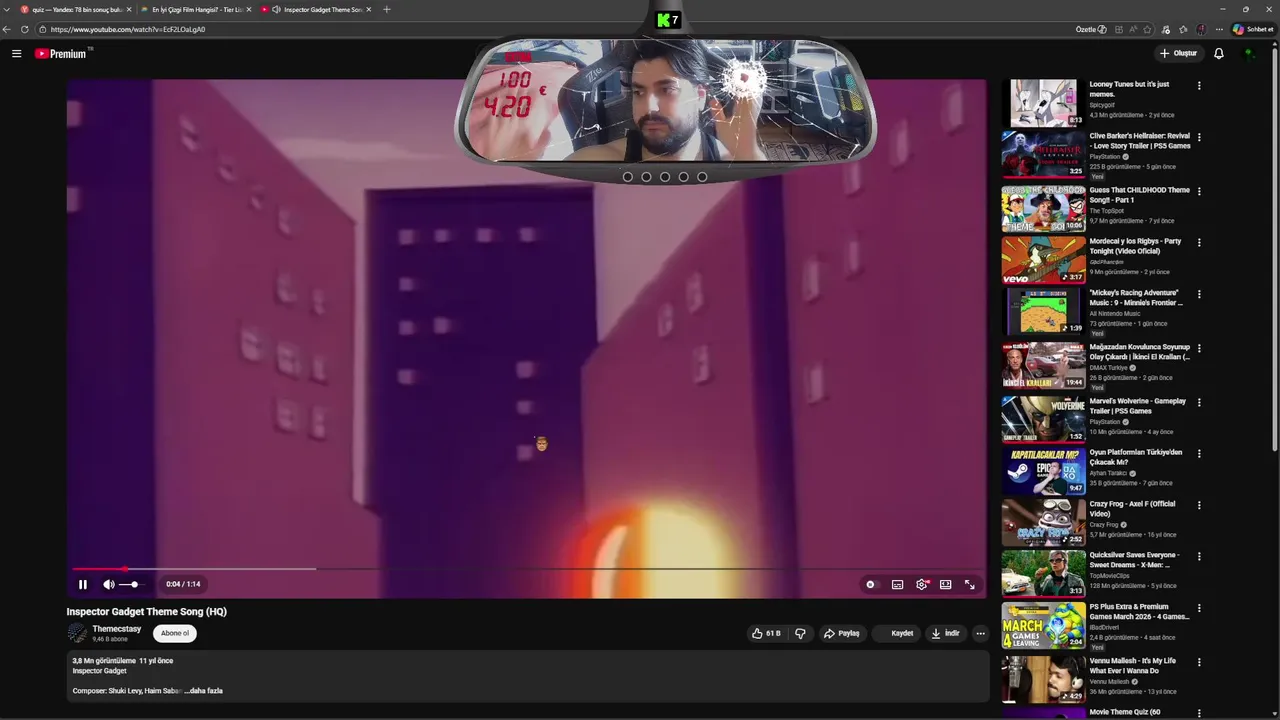This screenshot has height=720, width=1280.
Task: Open Crazy Frog Axel F thumbnail
Action: click(x=1043, y=522)
